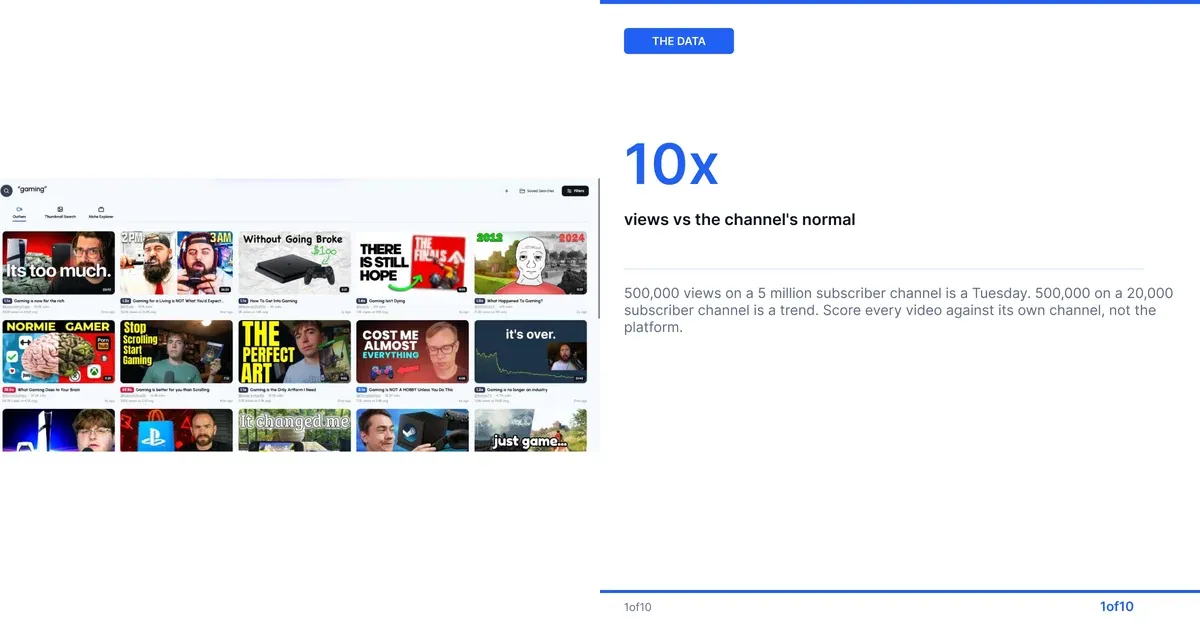Open the "Stop Scrolling Start Gaming" thumbnail

[x=176, y=352]
